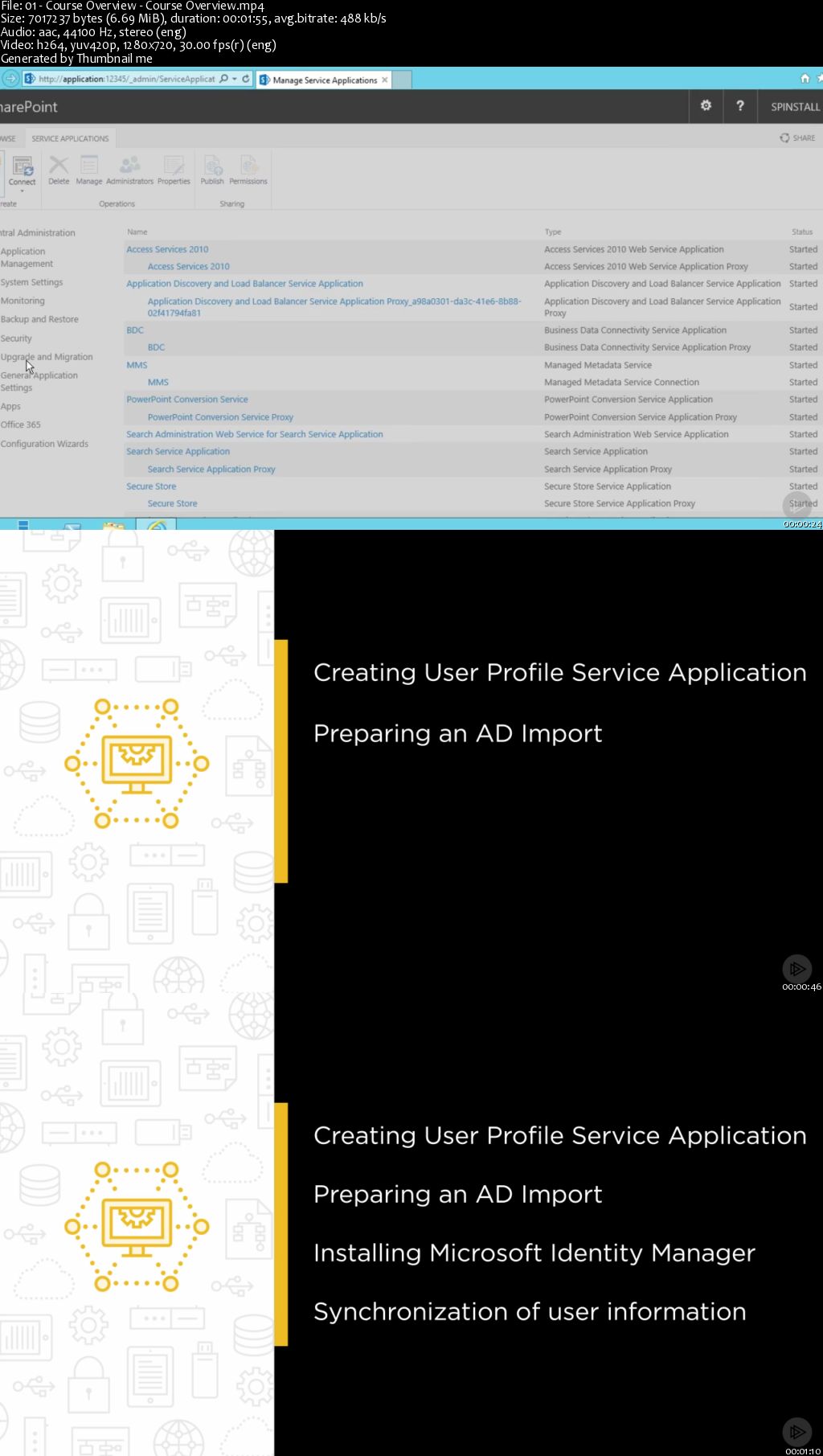This screenshot has height=1456, width=823.
Task: Open Application Management in left navigation
Action: (x=27, y=257)
